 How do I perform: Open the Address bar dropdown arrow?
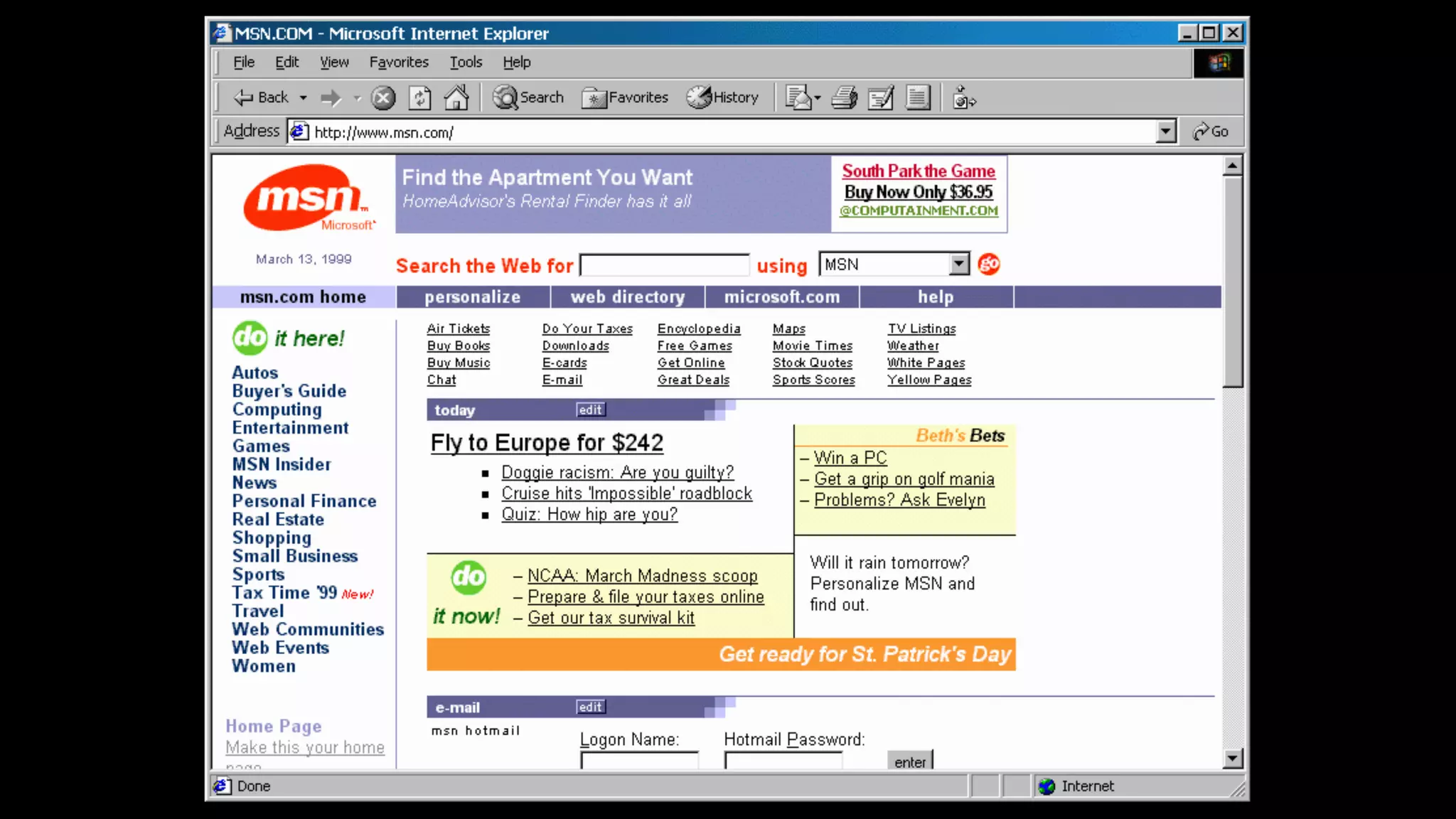(x=1165, y=132)
